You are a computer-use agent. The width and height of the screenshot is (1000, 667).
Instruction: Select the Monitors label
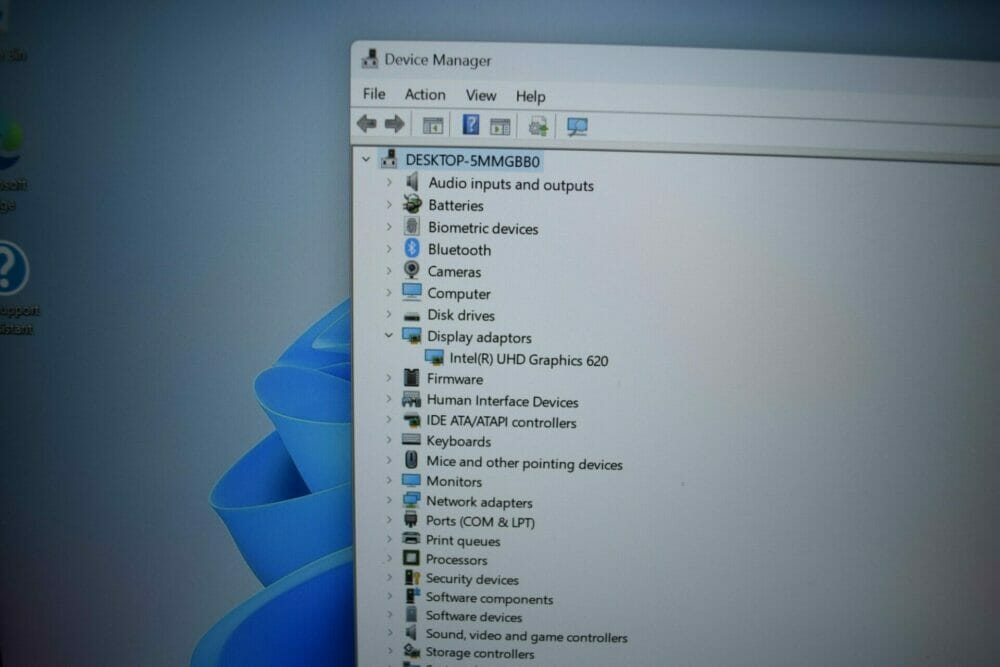[x=454, y=481]
